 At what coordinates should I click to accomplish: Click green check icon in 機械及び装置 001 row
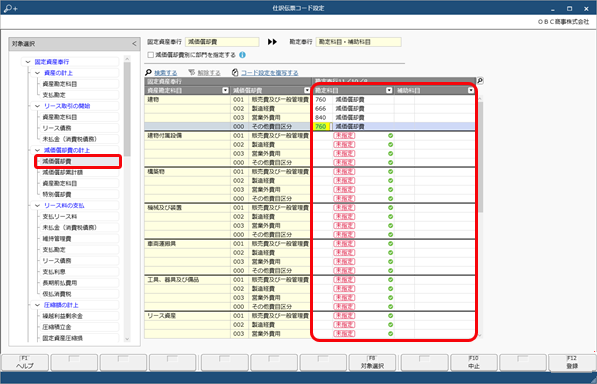pos(390,208)
